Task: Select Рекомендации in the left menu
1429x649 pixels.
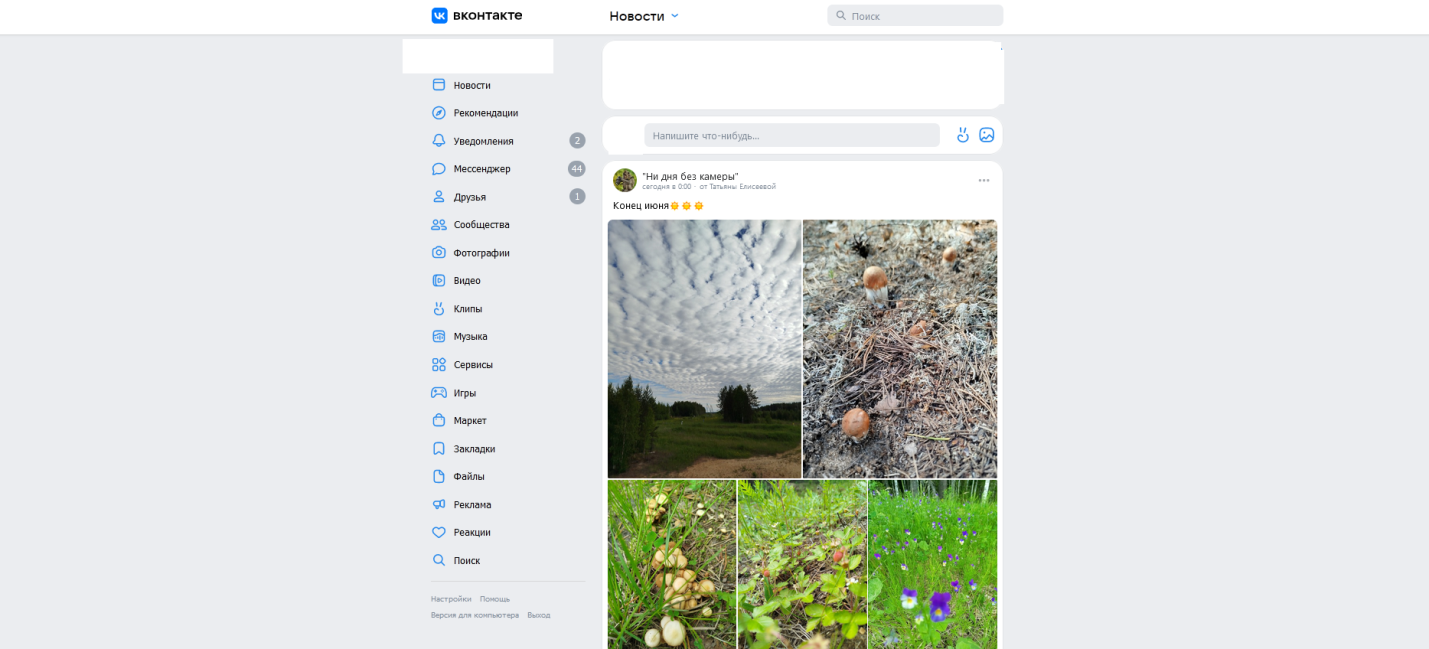Action: click(485, 113)
